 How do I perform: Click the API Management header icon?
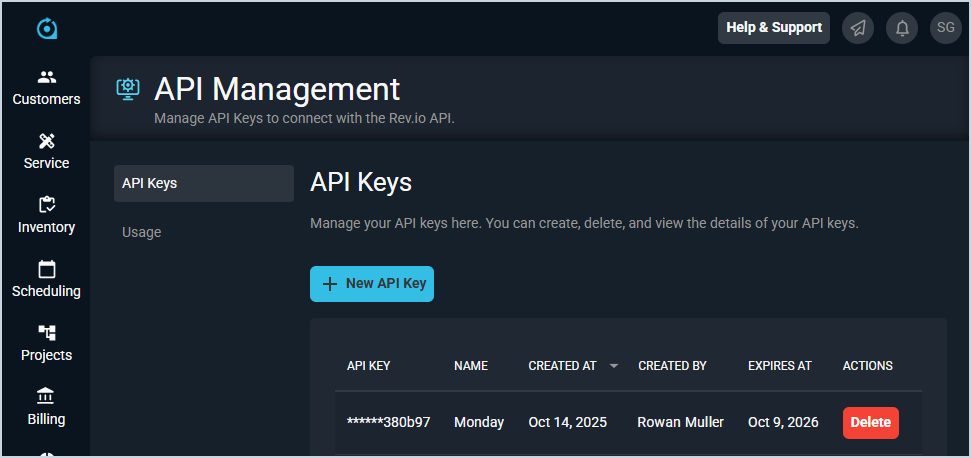[127, 89]
